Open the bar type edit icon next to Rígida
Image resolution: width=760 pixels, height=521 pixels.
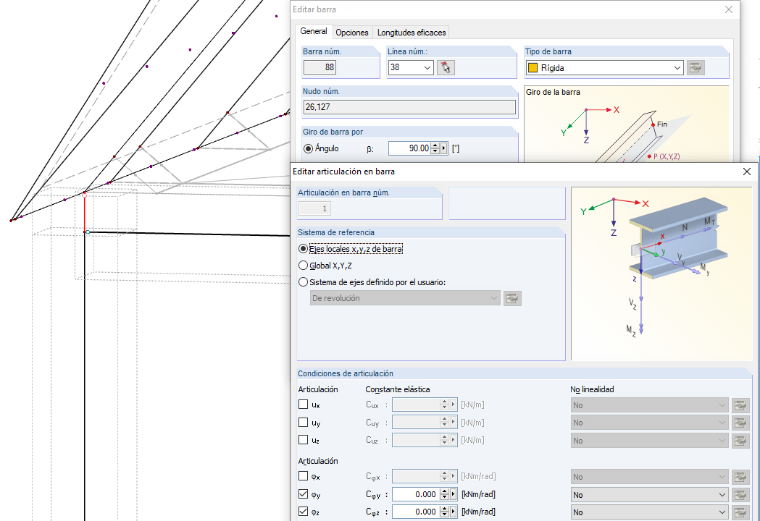coord(696,67)
